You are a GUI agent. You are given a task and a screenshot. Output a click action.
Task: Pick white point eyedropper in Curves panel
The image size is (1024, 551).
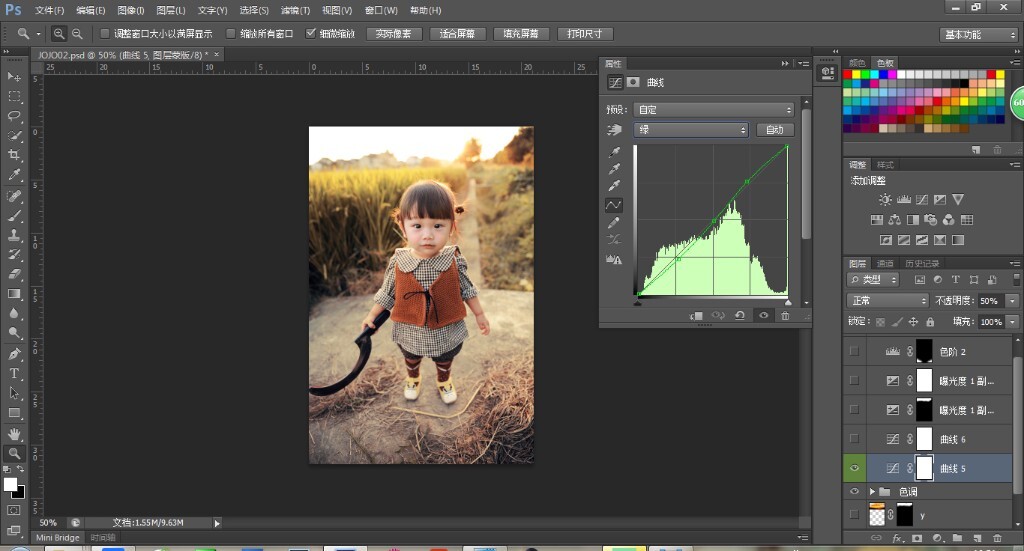[614, 186]
